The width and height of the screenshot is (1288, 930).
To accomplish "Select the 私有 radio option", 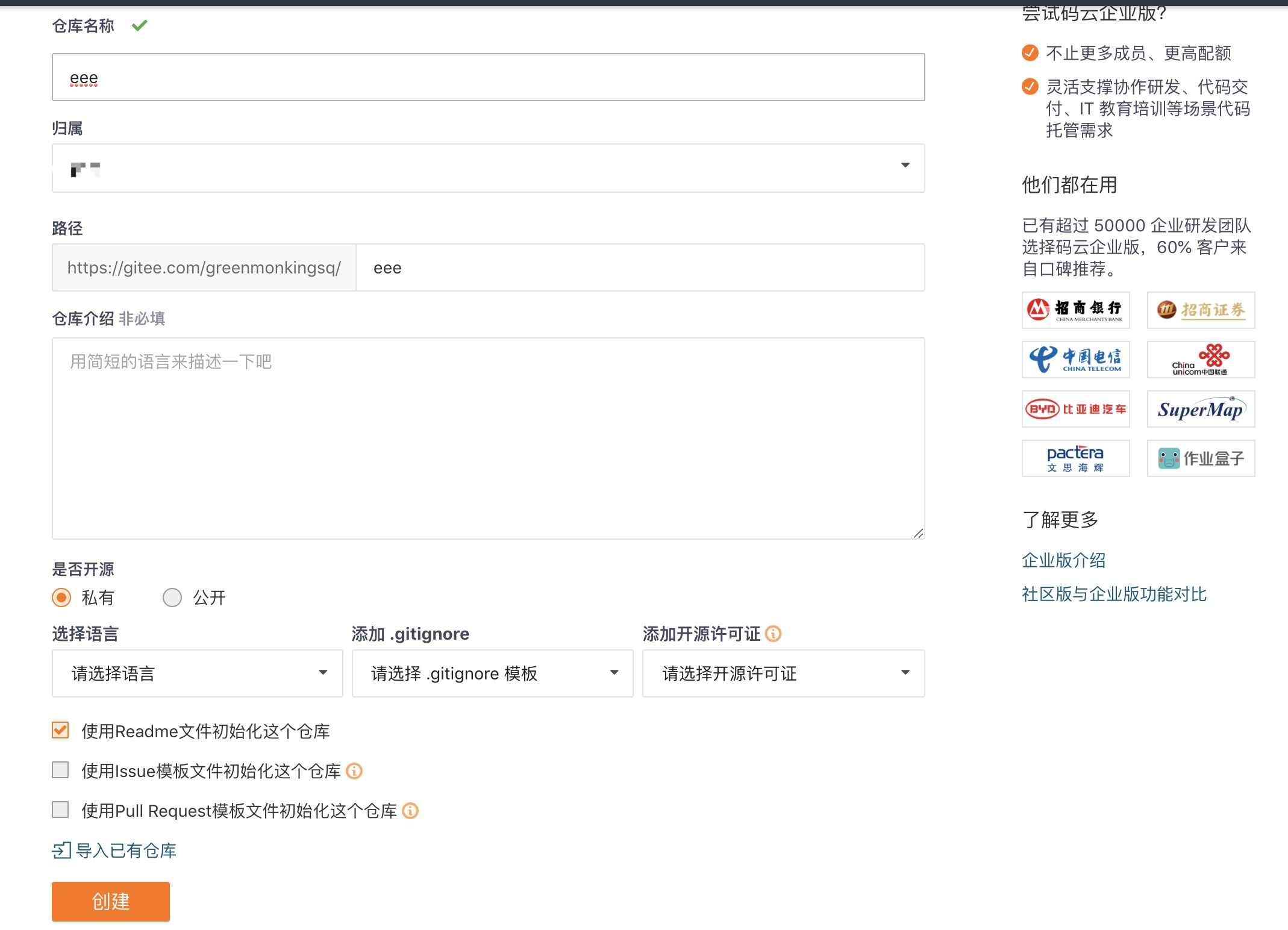I will tap(61, 598).
